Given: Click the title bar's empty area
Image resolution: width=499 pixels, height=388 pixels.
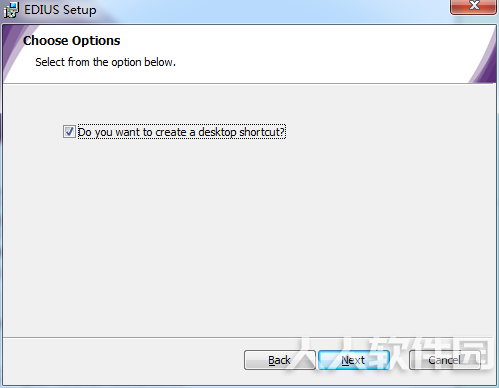Looking at the screenshot, I should [267, 10].
